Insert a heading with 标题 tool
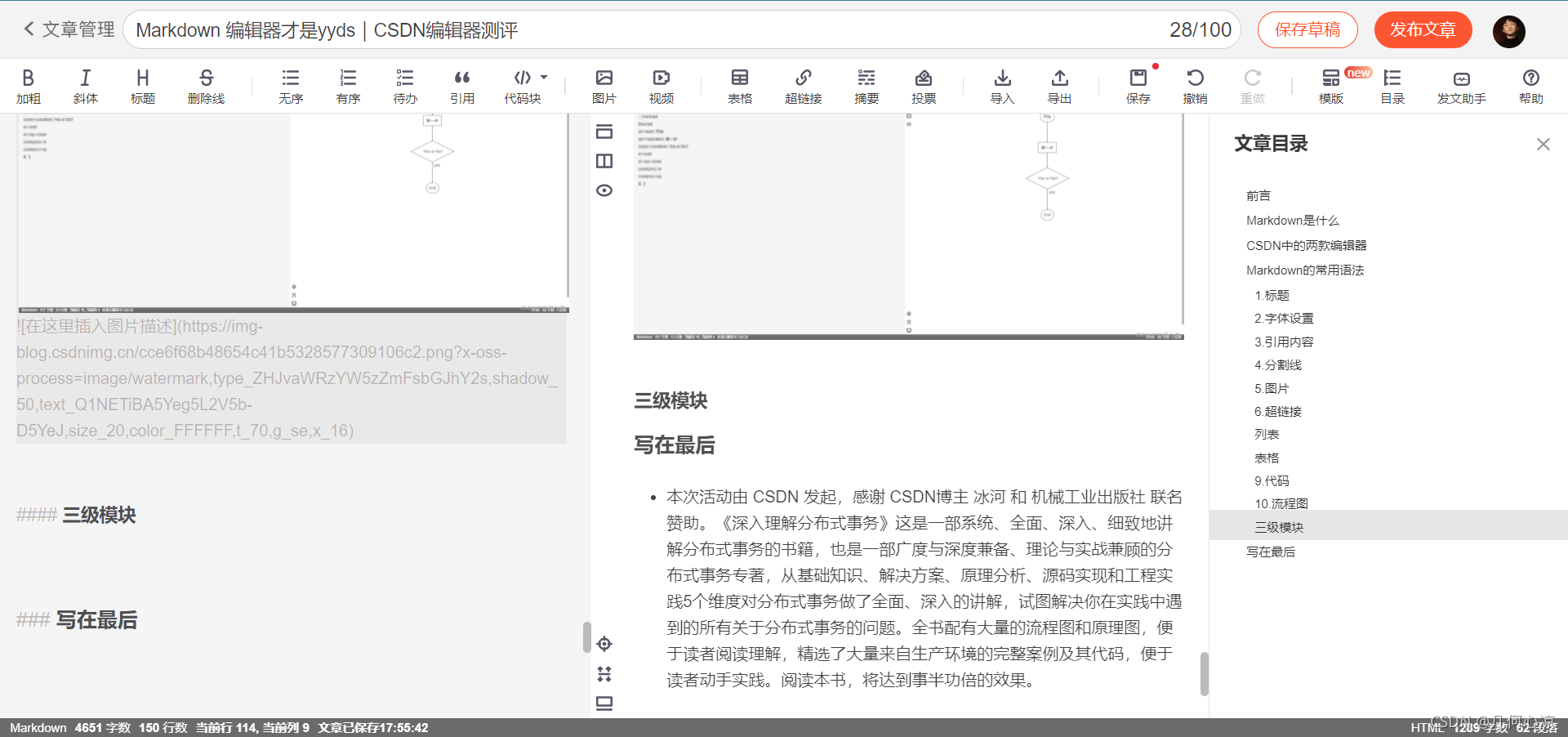This screenshot has height=737, width=1568. click(143, 86)
